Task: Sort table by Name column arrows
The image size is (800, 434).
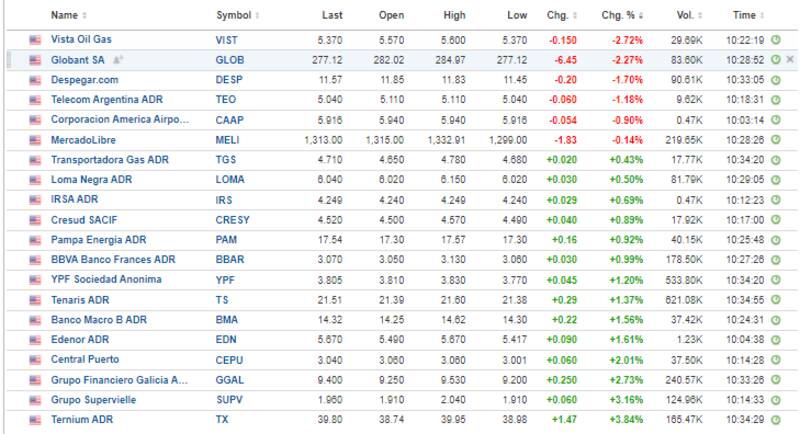Action: [84, 16]
